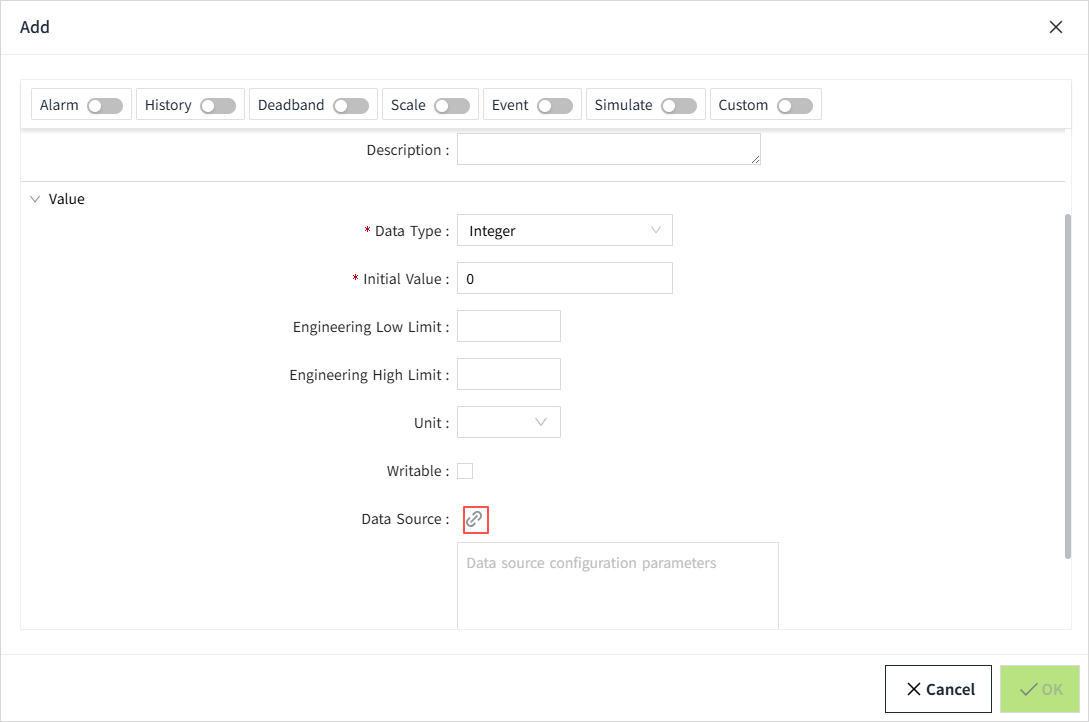The width and height of the screenshot is (1089, 722).
Task: Confirm with the OK button
Action: [1040, 689]
